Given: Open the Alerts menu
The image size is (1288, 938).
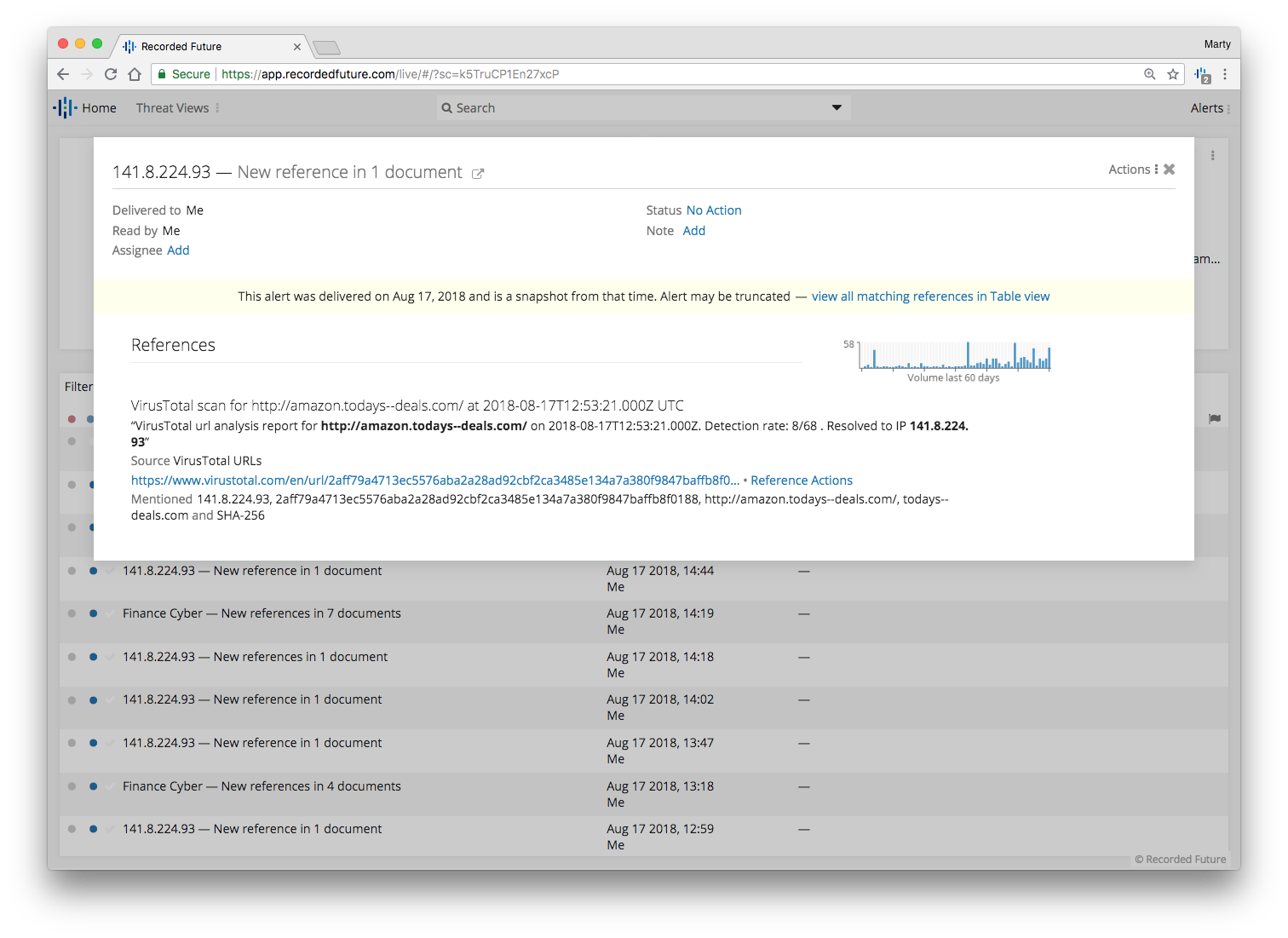Looking at the screenshot, I should click(1210, 108).
